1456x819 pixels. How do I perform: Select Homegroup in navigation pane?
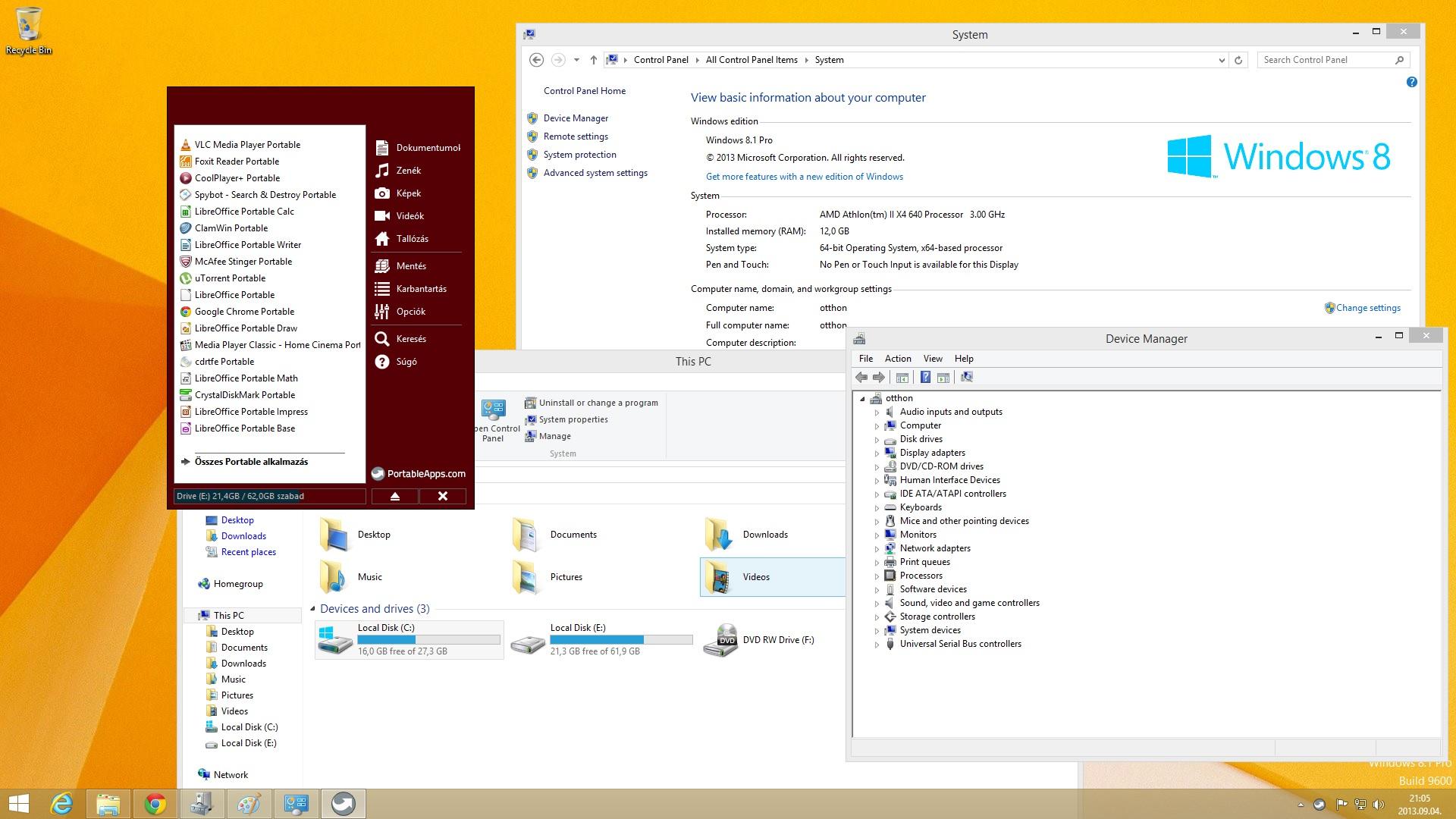coord(230,584)
